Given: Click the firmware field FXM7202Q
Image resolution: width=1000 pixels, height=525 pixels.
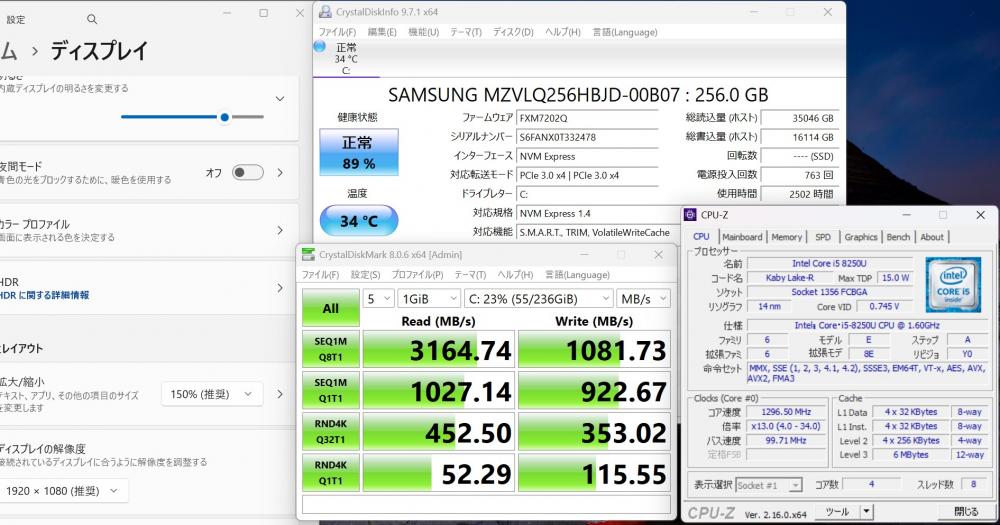Looking at the screenshot, I should click(587, 118).
